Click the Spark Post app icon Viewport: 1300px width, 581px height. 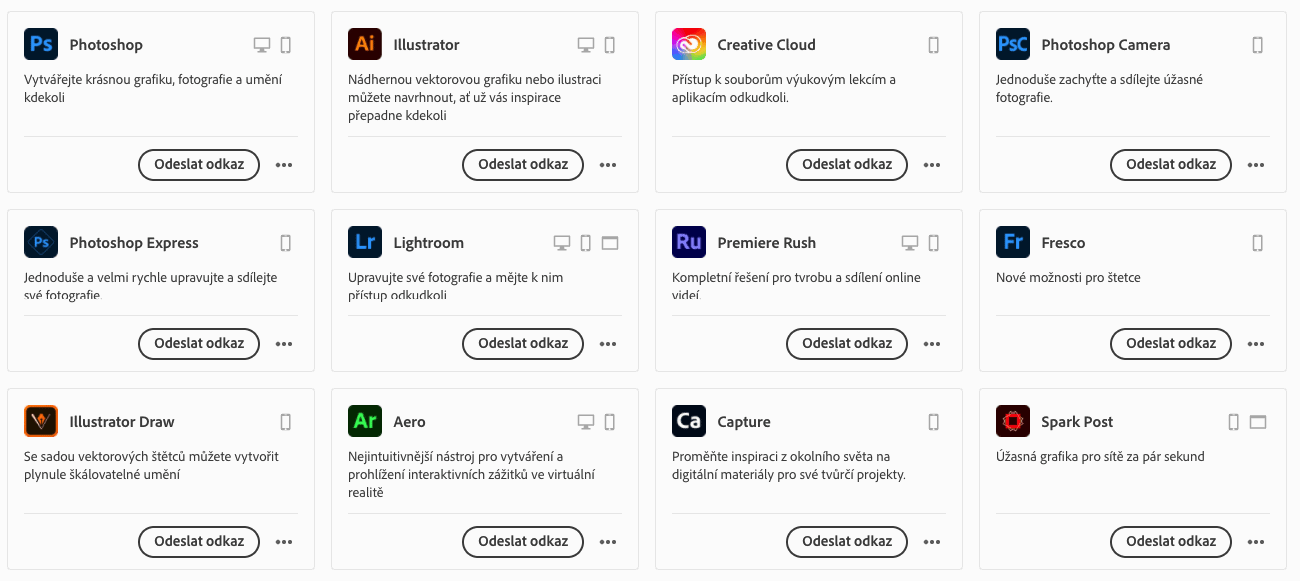(1013, 422)
